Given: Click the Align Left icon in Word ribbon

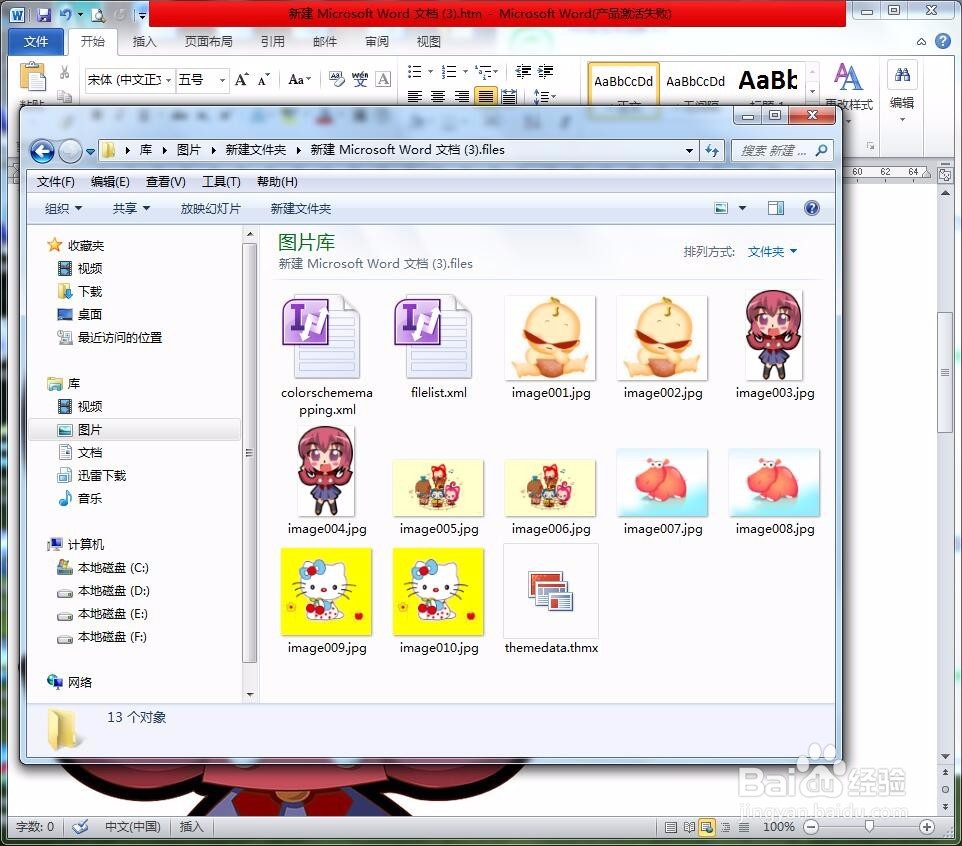Looking at the screenshot, I should click(415, 96).
